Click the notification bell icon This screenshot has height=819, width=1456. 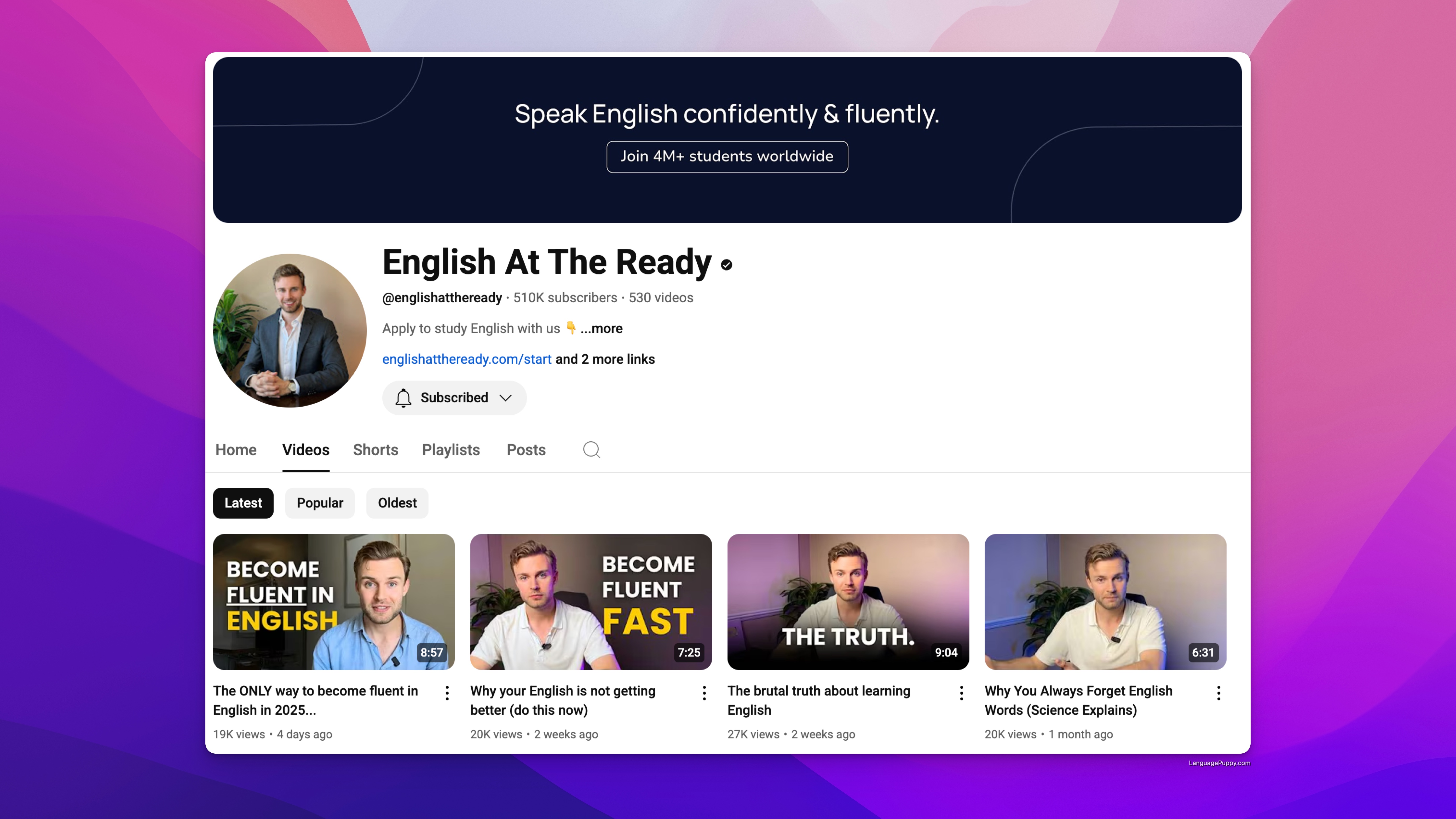click(x=403, y=398)
